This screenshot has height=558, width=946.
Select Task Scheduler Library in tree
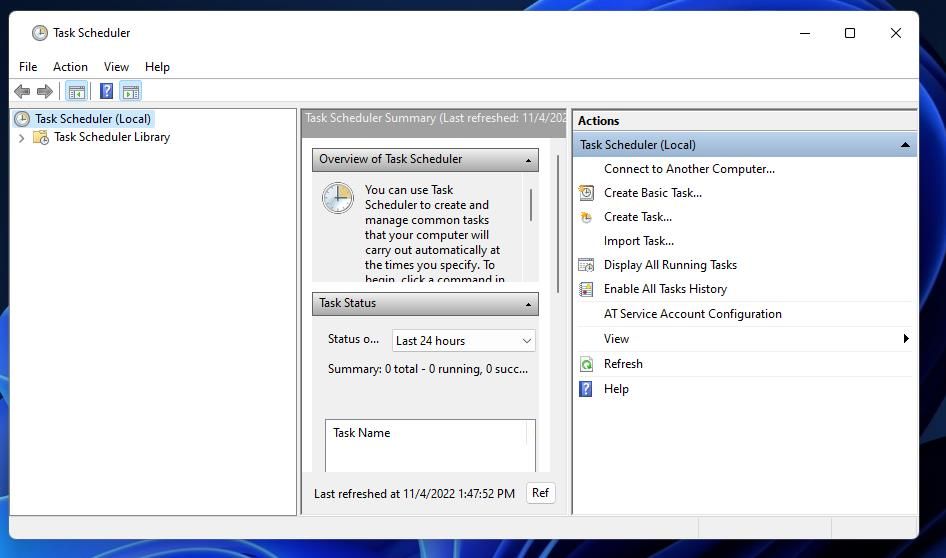112,137
